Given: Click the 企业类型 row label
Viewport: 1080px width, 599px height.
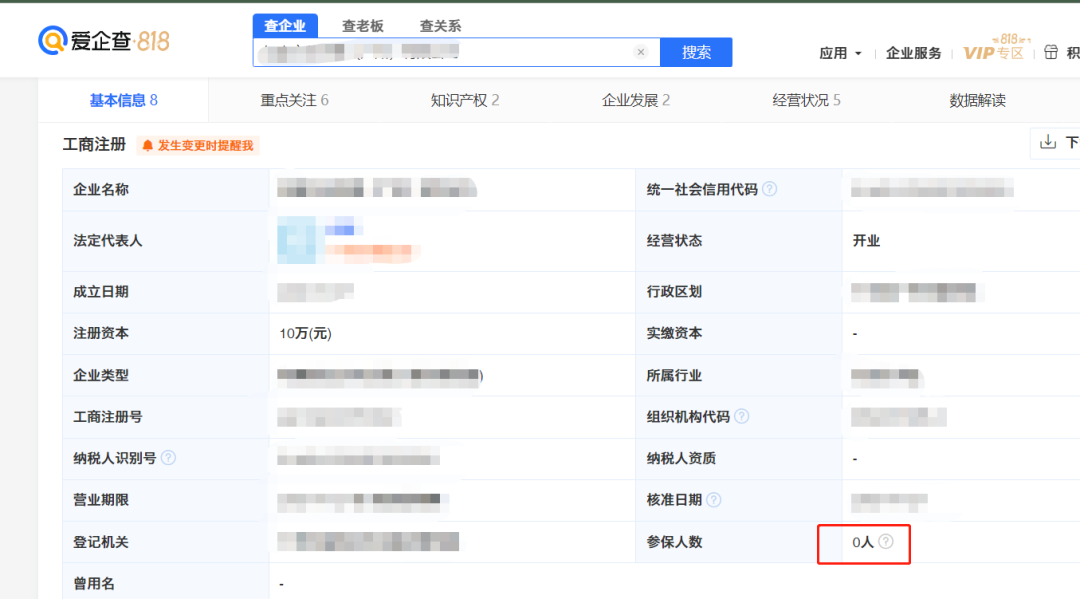Looking at the screenshot, I should pyautogui.click(x=101, y=375).
